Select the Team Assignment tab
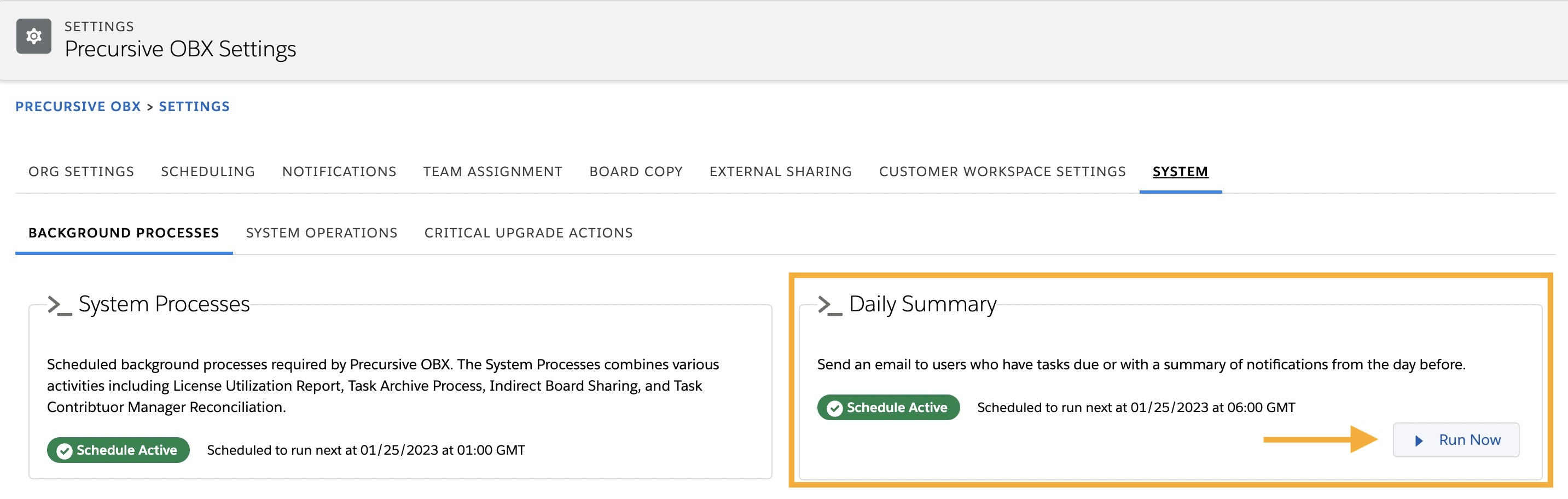This screenshot has height=499, width=1568. tap(492, 172)
